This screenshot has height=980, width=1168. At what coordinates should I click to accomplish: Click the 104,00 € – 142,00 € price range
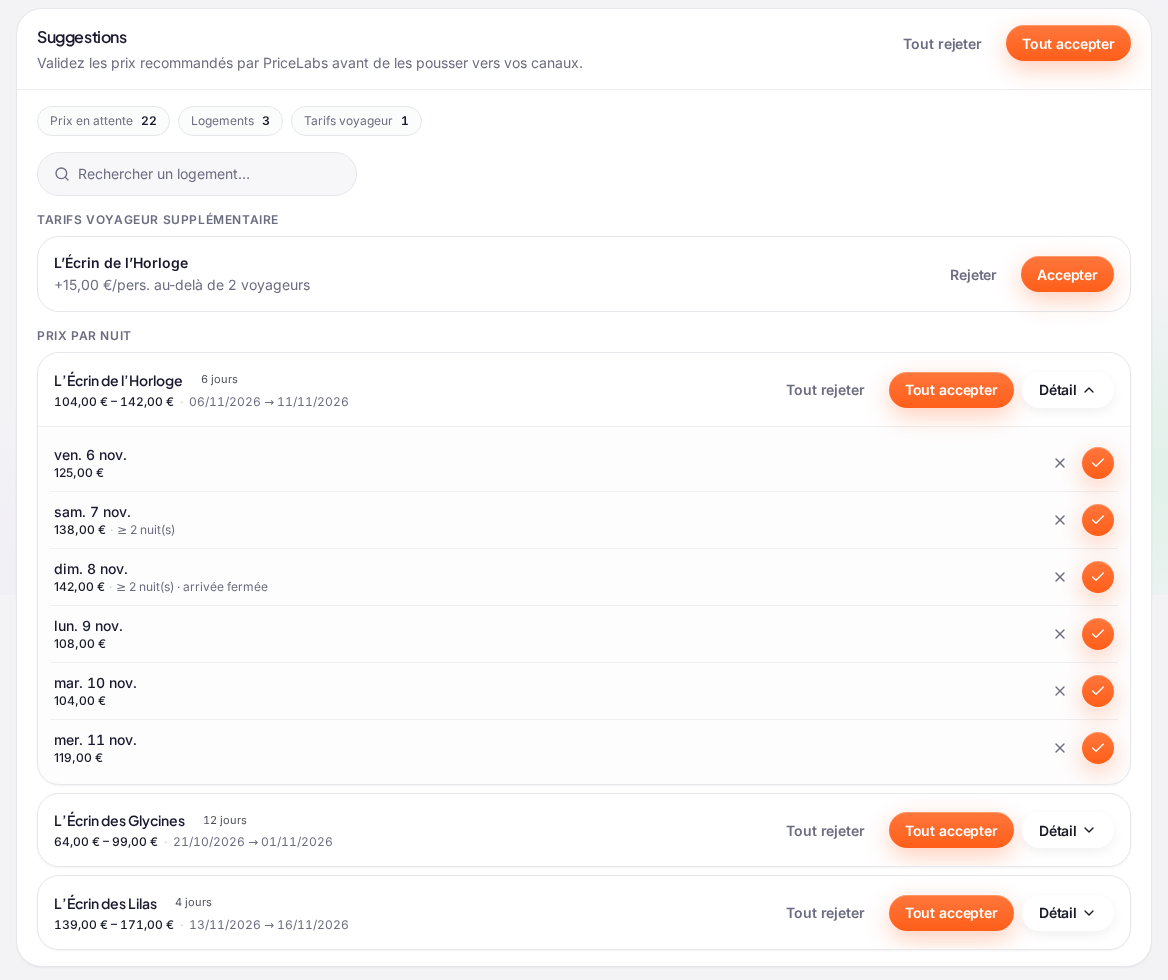tap(113, 402)
